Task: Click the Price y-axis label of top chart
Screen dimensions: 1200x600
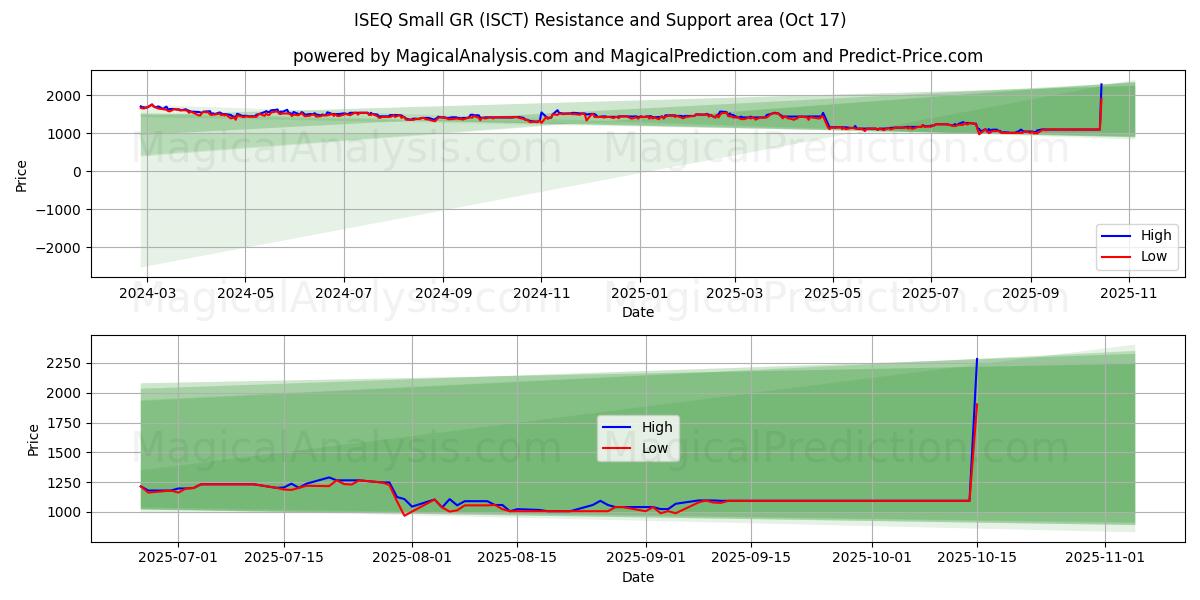Action: (x=22, y=174)
